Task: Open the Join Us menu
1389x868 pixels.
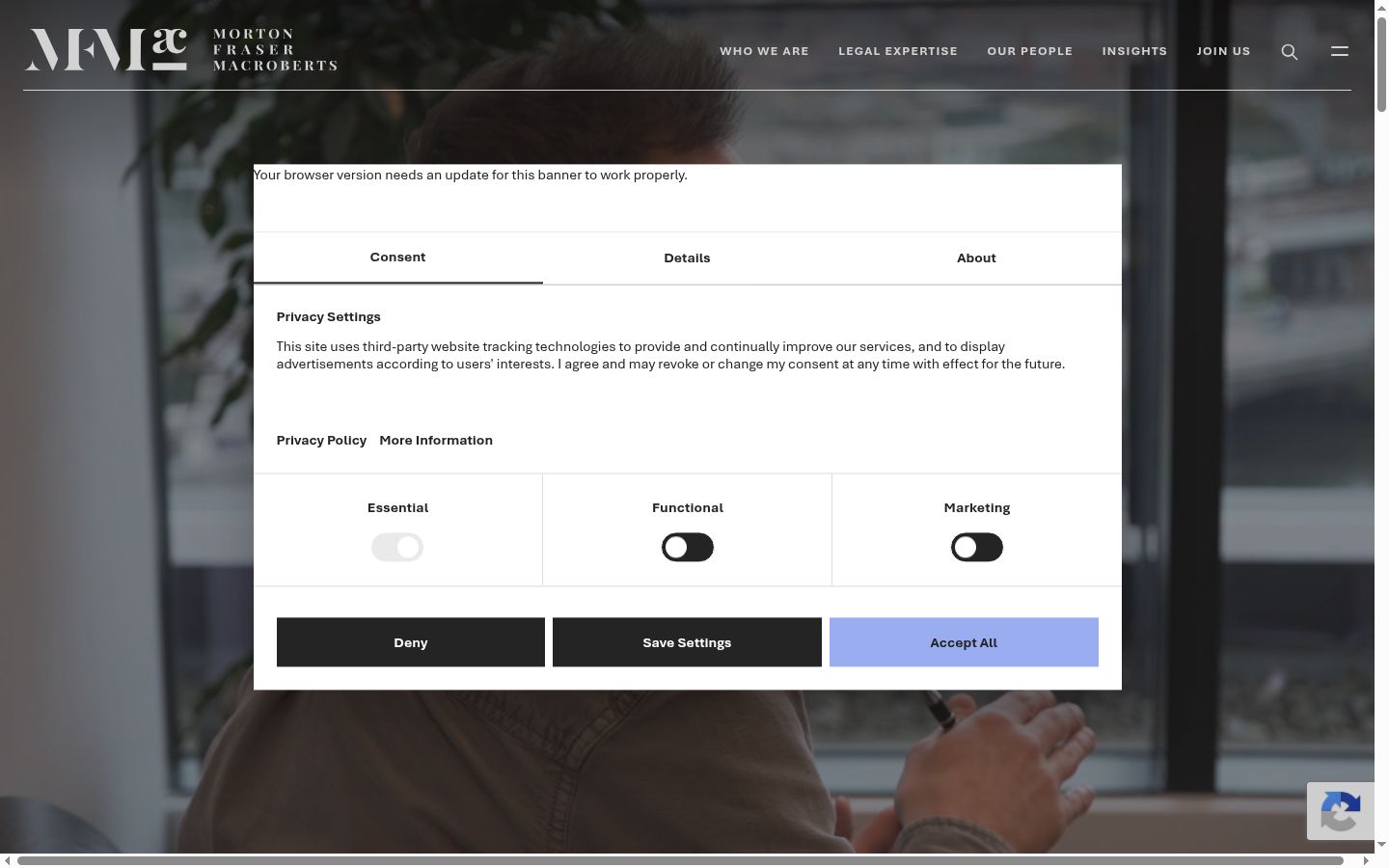Action: pos(1223,51)
